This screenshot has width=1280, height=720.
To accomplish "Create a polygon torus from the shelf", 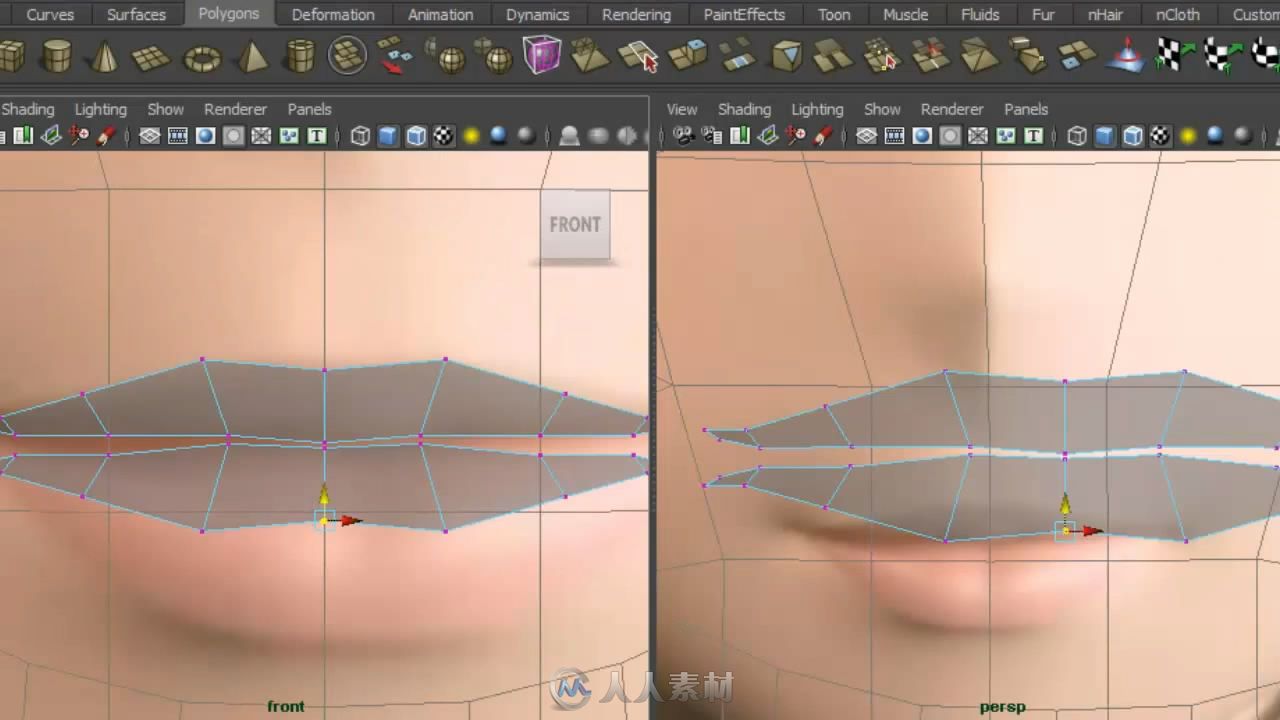I will click(x=201, y=57).
